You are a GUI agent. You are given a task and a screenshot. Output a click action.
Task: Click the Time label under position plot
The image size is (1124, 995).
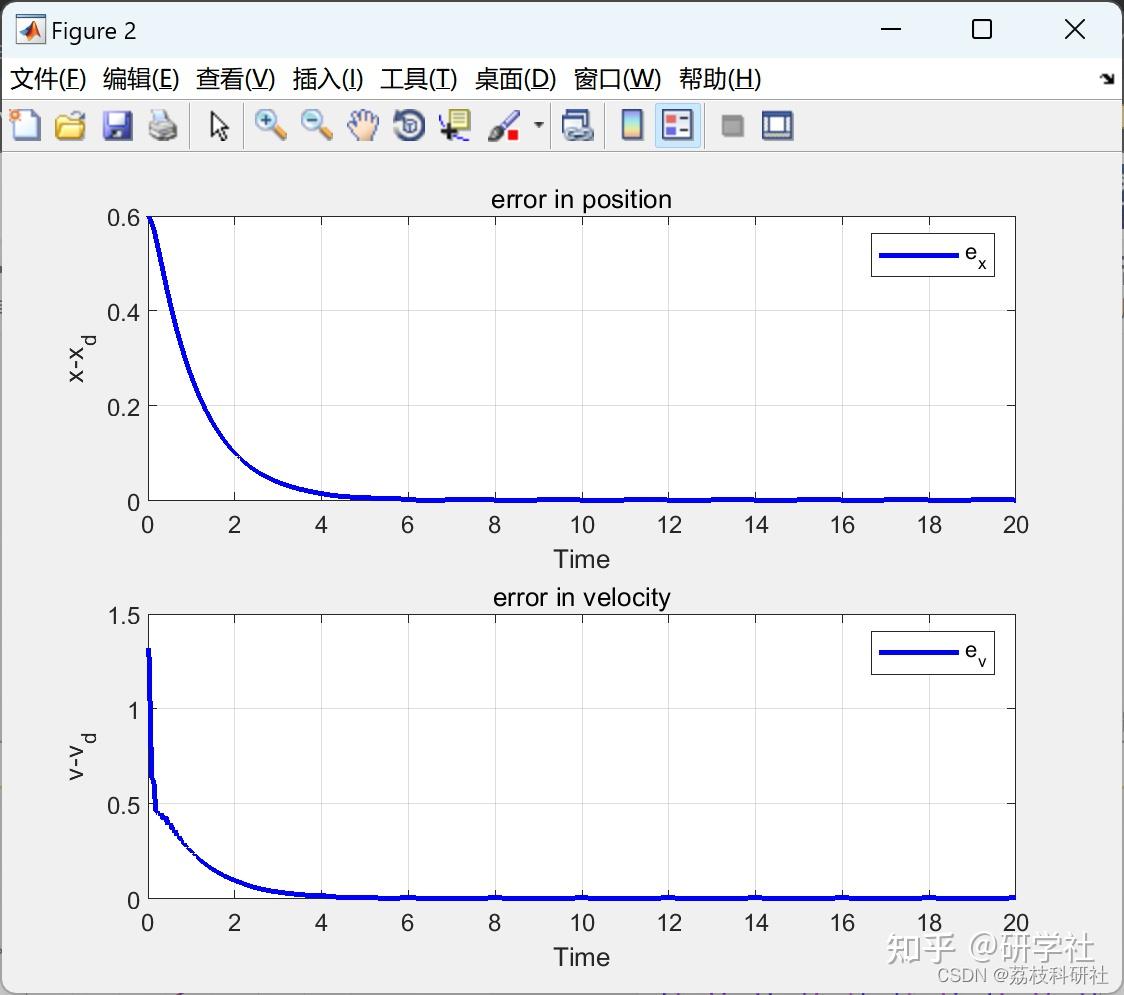(581, 559)
